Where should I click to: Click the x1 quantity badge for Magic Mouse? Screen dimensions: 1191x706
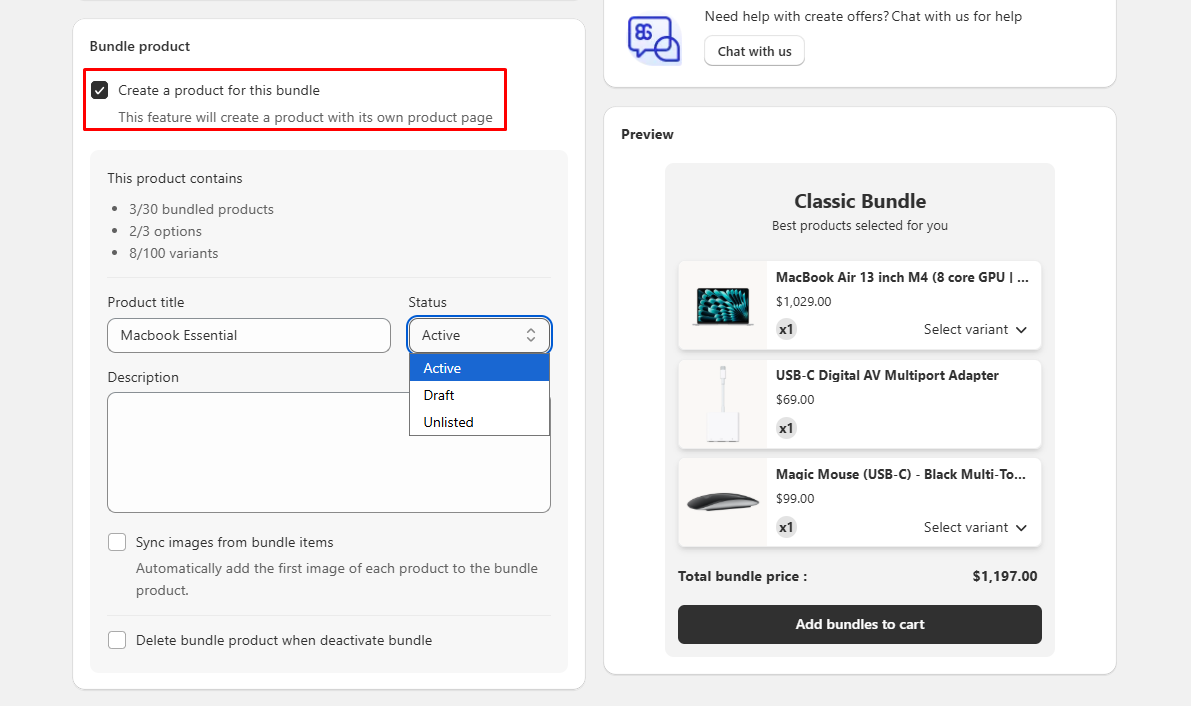pyautogui.click(x=786, y=527)
